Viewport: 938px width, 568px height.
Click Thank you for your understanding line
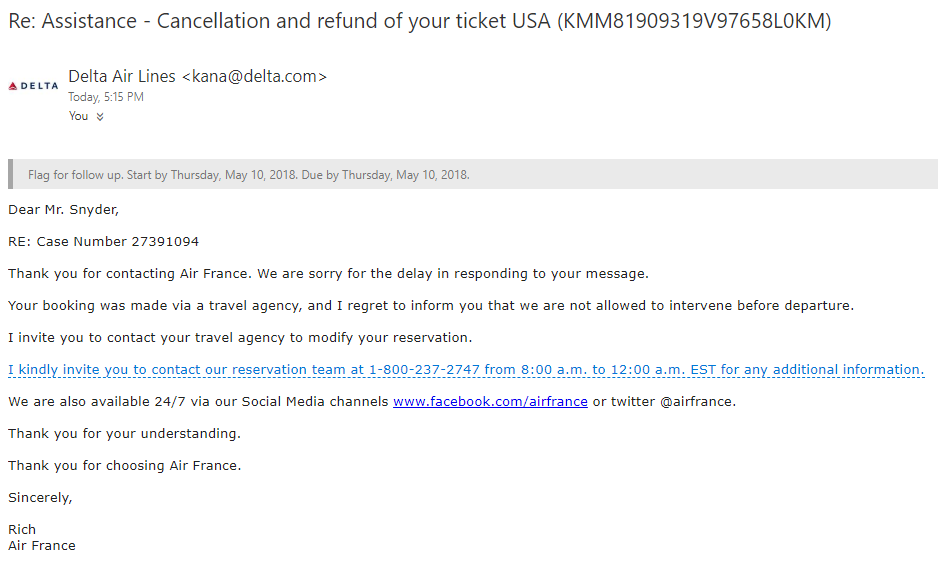pos(124,434)
